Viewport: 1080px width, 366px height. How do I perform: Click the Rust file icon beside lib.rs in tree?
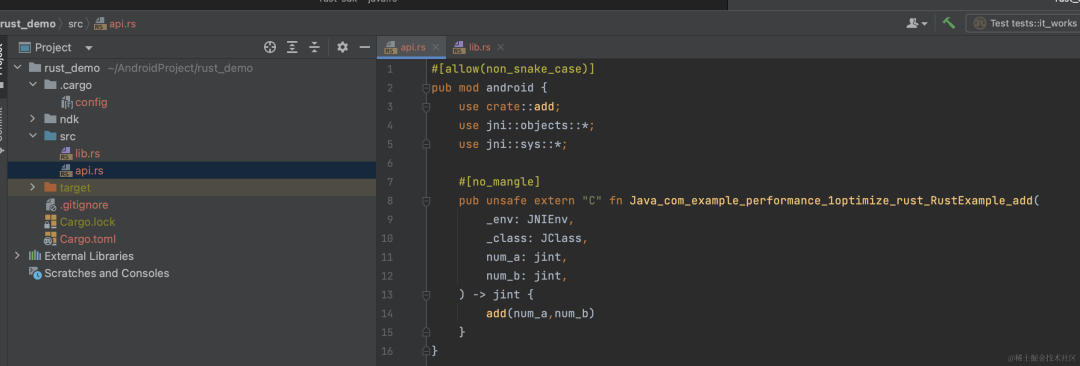[66, 153]
